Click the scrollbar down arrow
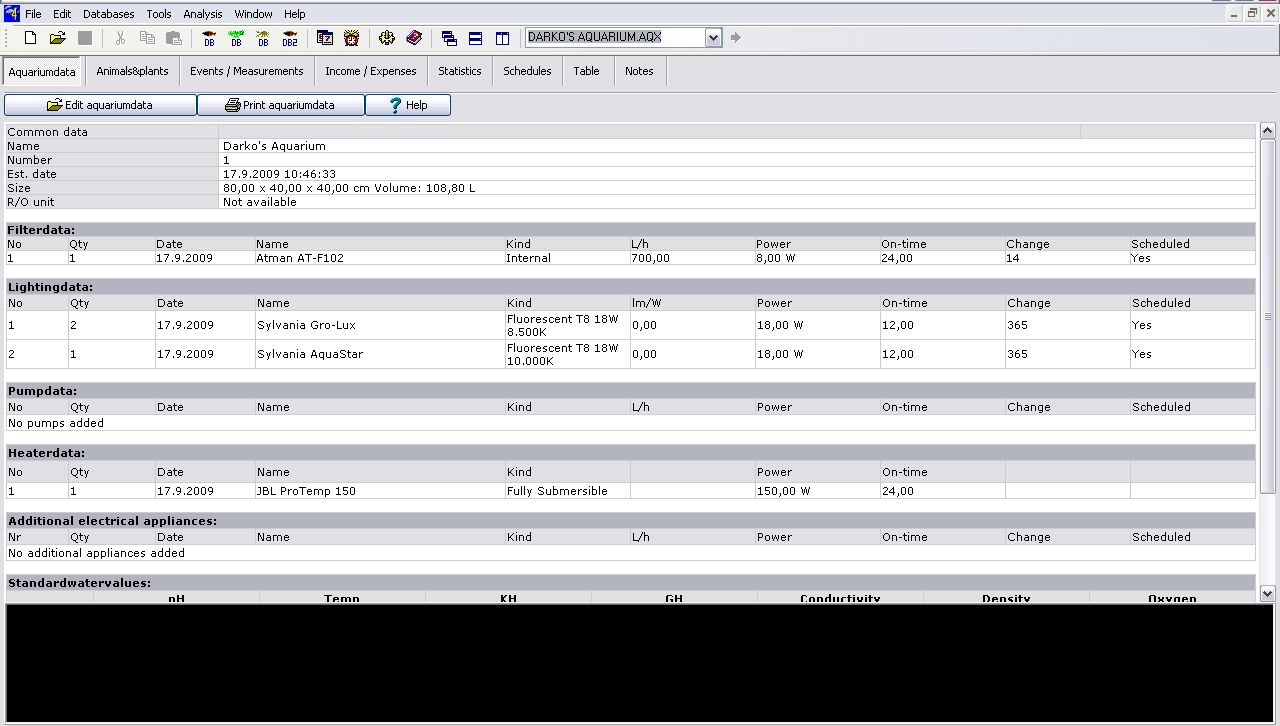 coord(1267,593)
